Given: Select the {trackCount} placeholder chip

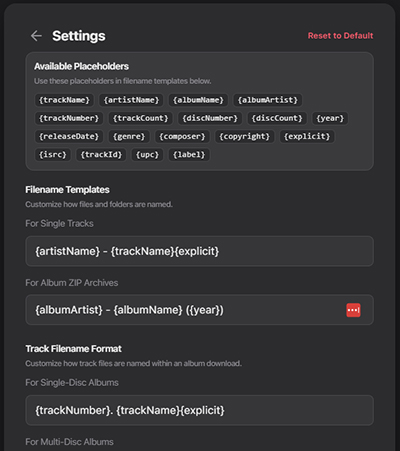Looking at the screenshot, I should (140, 118).
